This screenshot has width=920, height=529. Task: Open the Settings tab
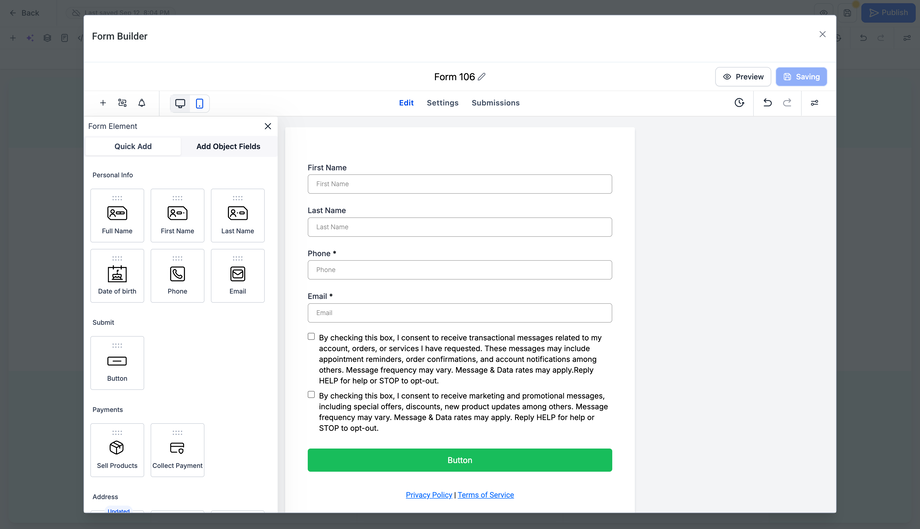pyautogui.click(x=442, y=103)
